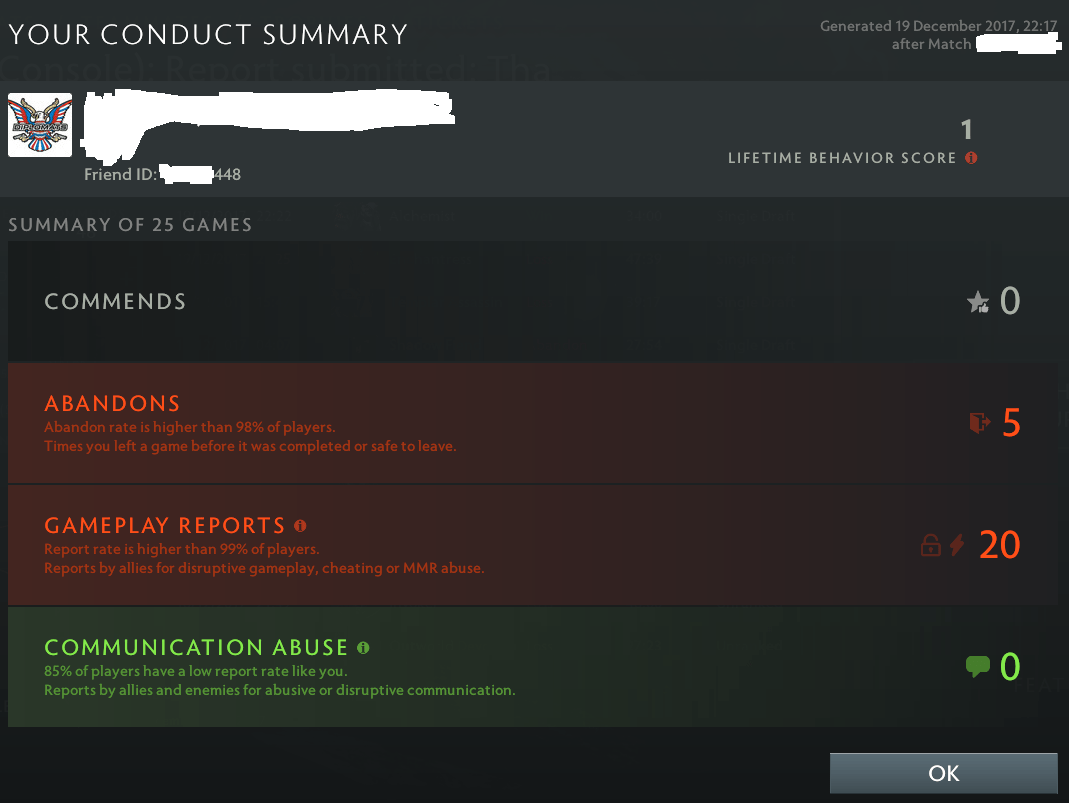Click the Your Conduct Summary title

click(x=208, y=35)
